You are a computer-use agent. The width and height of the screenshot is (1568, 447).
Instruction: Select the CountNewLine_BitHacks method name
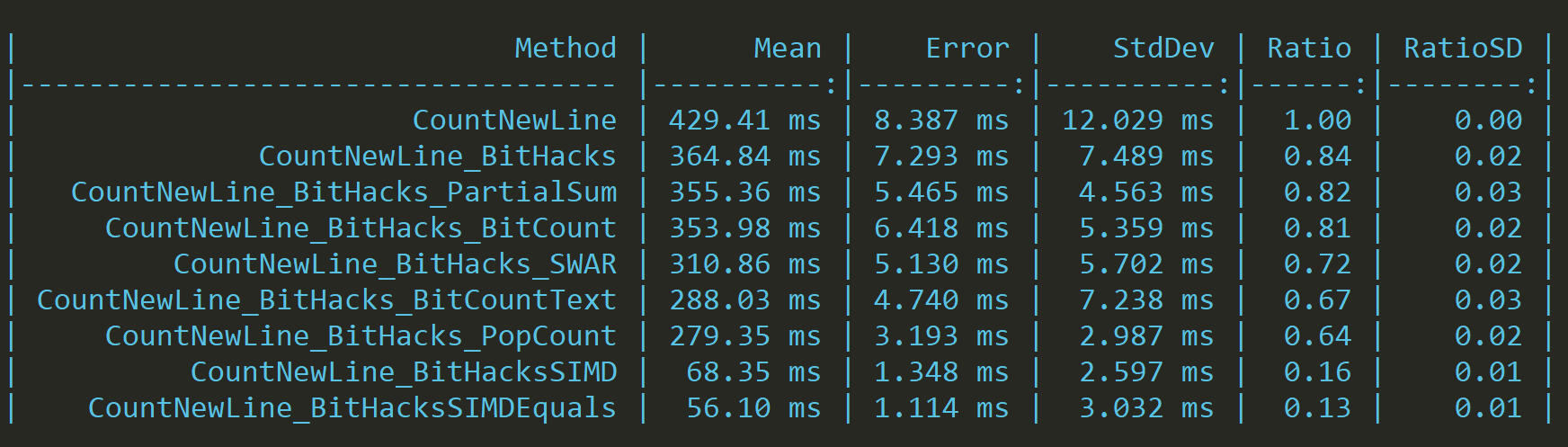pyautogui.click(x=437, y=156)
